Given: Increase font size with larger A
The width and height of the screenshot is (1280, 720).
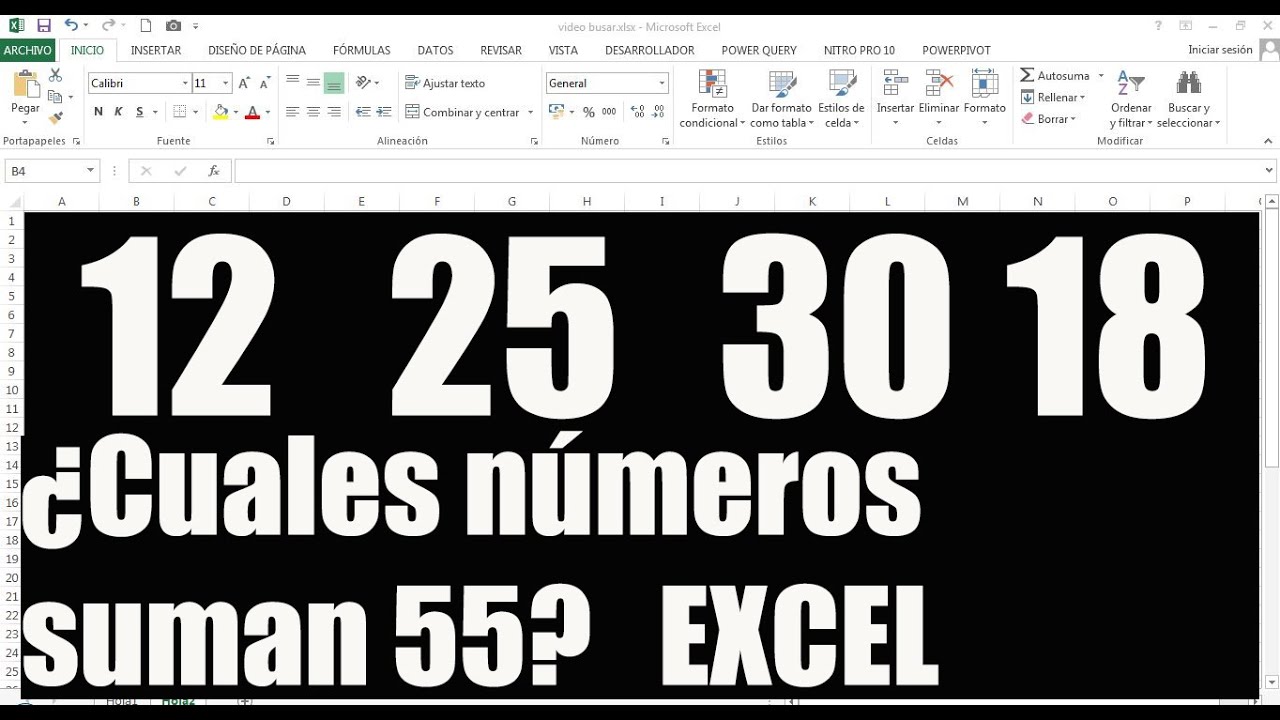Looking at the screenshot, I should [x=244, y=83].
